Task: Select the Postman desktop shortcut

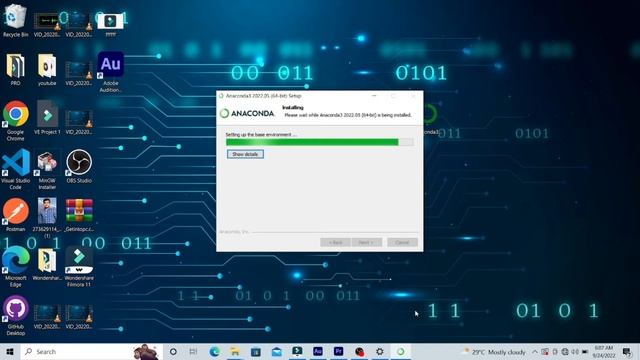Action: [x=16, y=215]
